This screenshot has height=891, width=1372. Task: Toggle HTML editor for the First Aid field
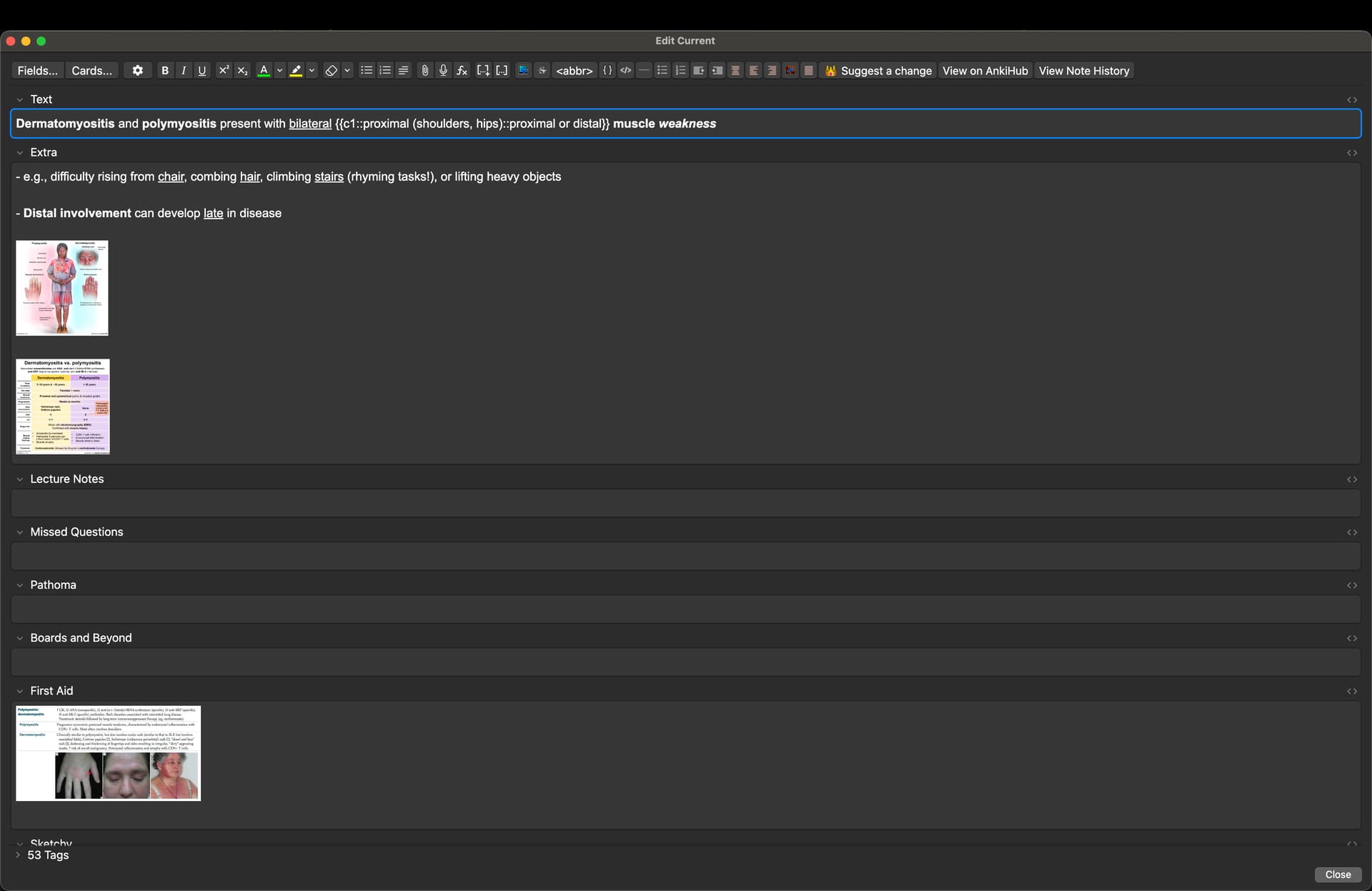pyautogui.click(x=1351, y=691)
